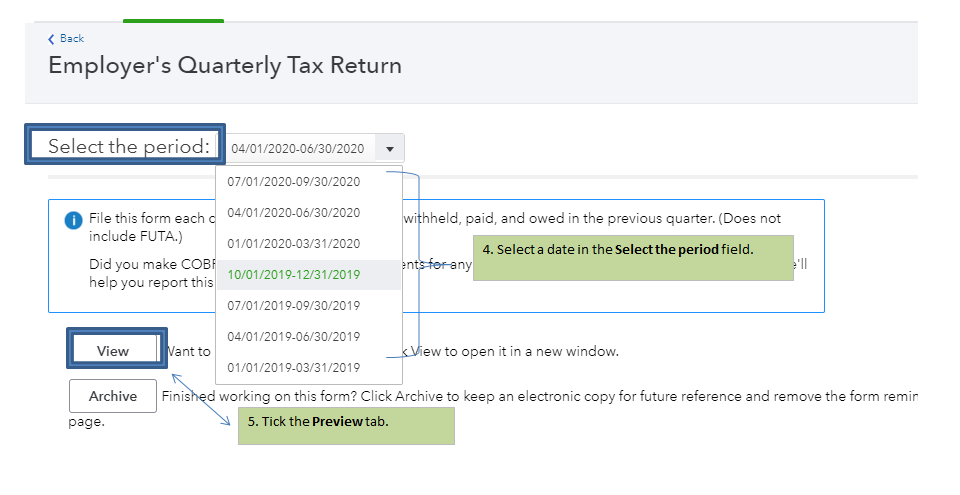
Task: Choose the 07/01/2019-09/30/2019 period
Action: point(293,306)
